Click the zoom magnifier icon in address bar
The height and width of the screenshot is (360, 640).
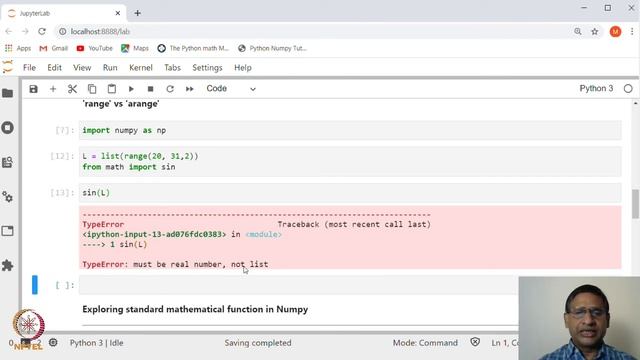click(578, 31)
